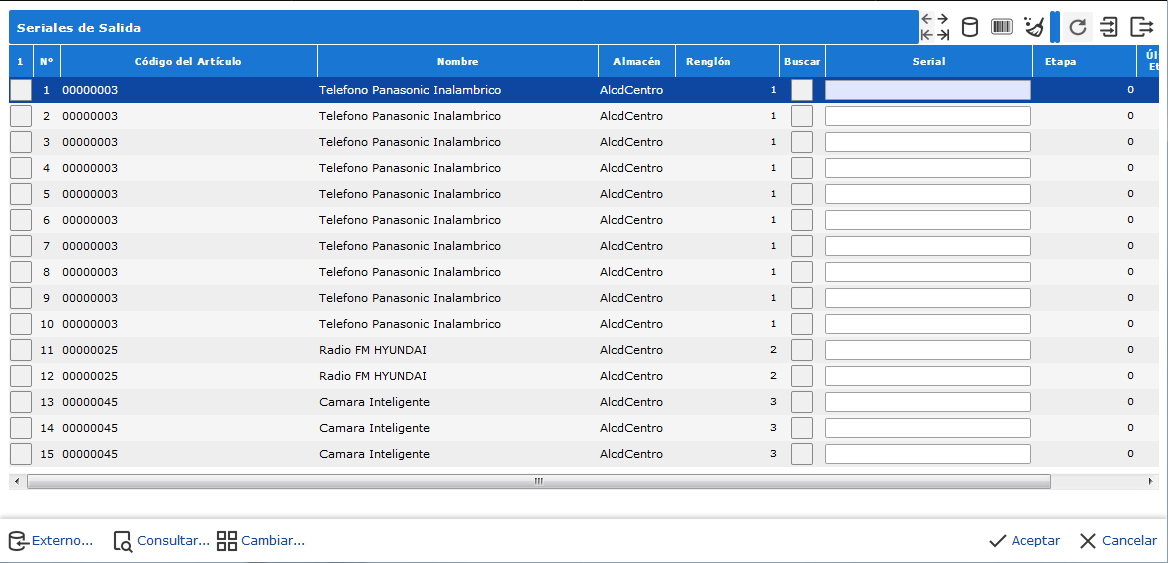
Task: Click the Buscar button in row 1
Action: coord(802,90)
